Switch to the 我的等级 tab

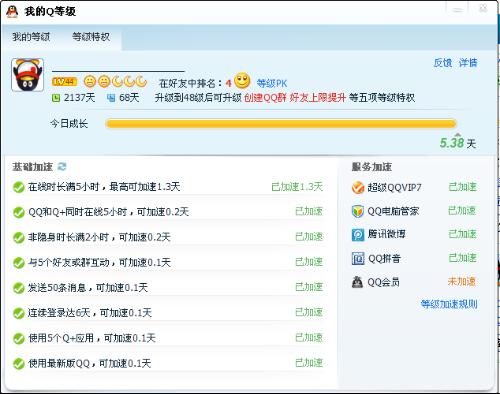31,37
